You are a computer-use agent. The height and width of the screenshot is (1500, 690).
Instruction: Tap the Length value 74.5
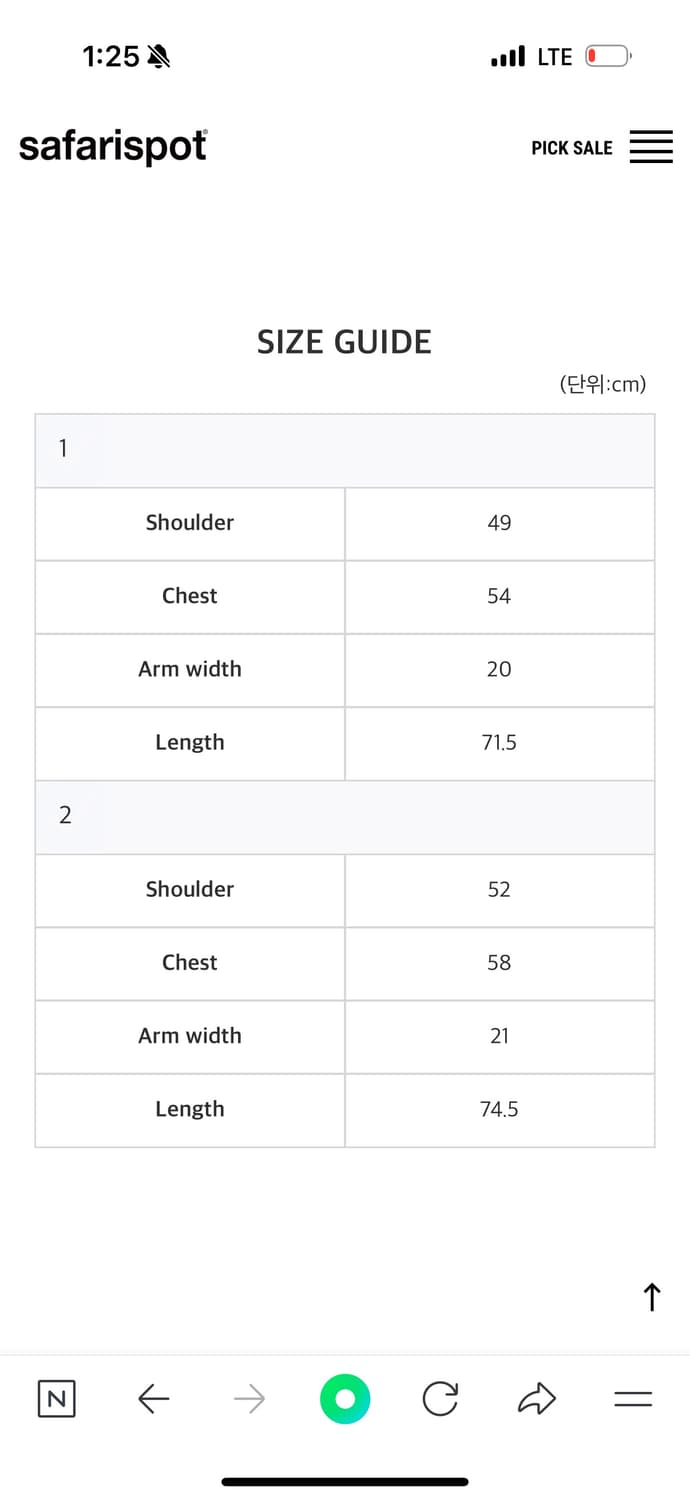[499, 1110]
